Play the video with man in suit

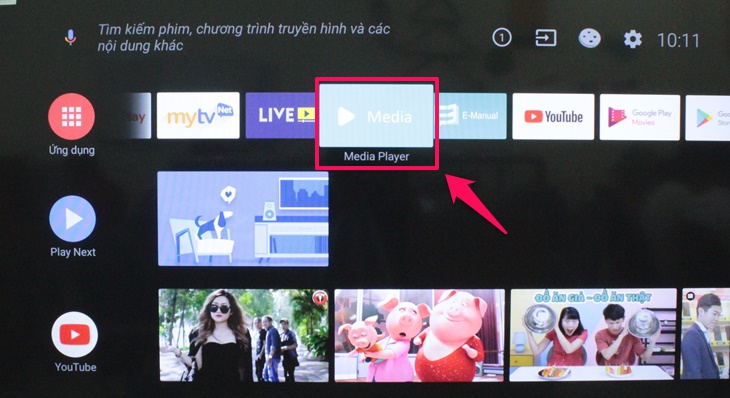tap(706, 334)
